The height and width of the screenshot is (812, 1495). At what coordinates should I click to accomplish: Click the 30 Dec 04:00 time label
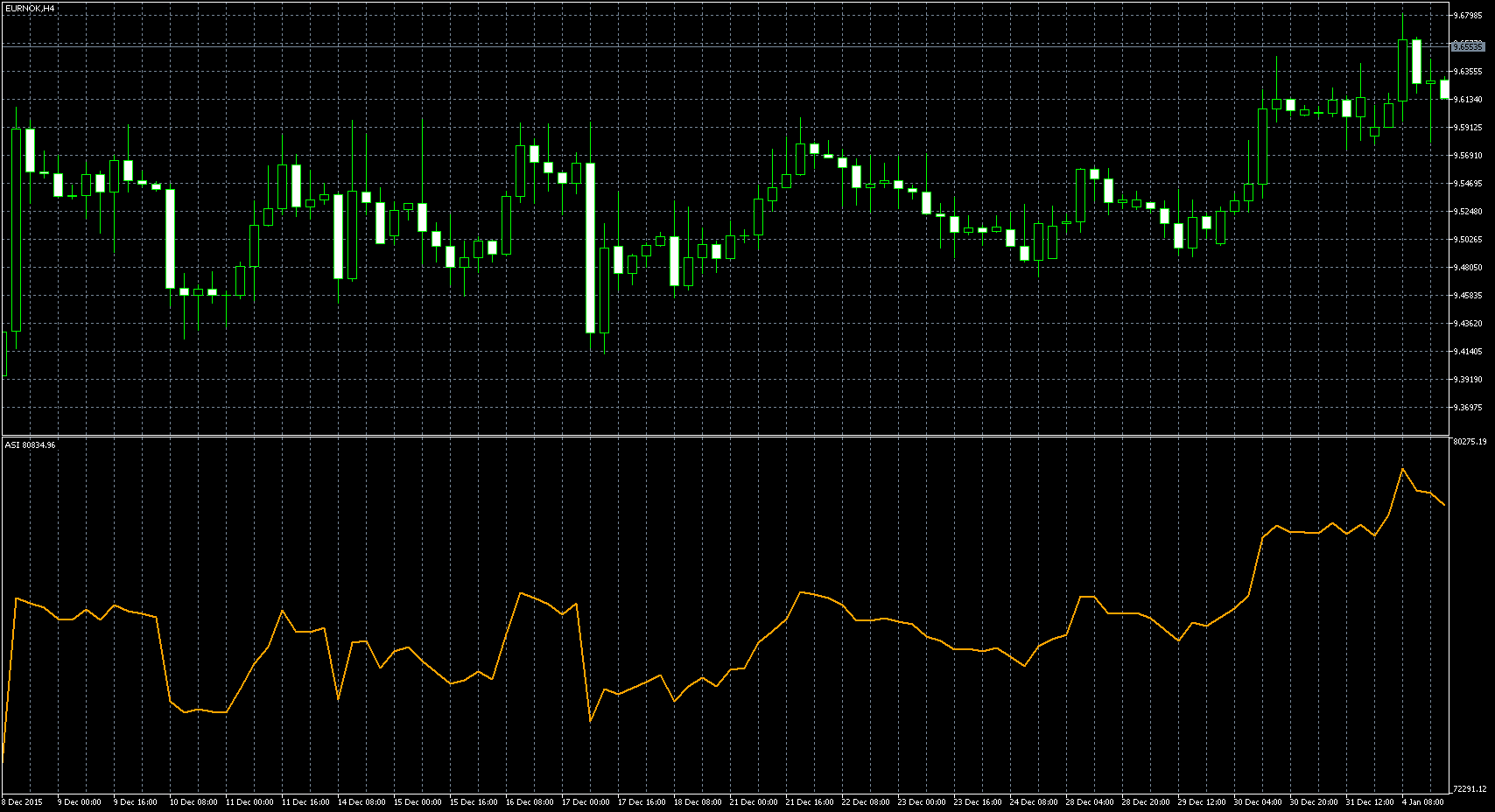tap(1258, 802)
